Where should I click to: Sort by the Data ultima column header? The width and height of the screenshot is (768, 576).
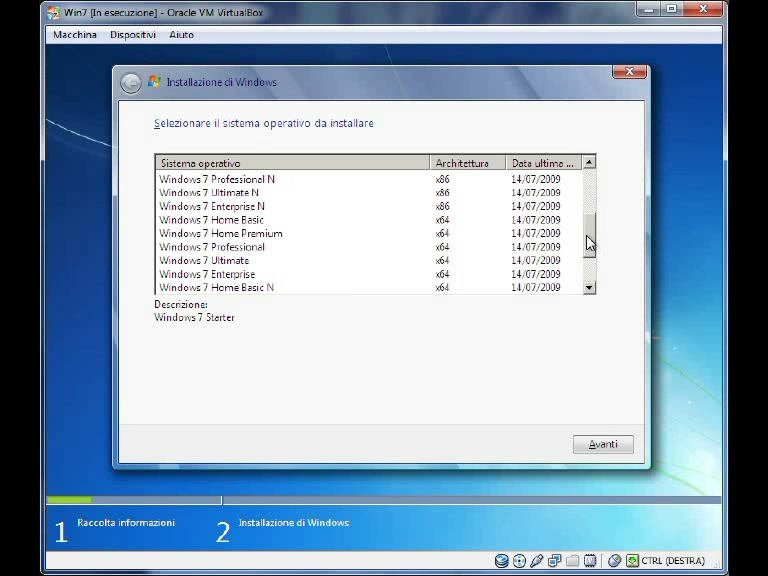coord(544,163)
